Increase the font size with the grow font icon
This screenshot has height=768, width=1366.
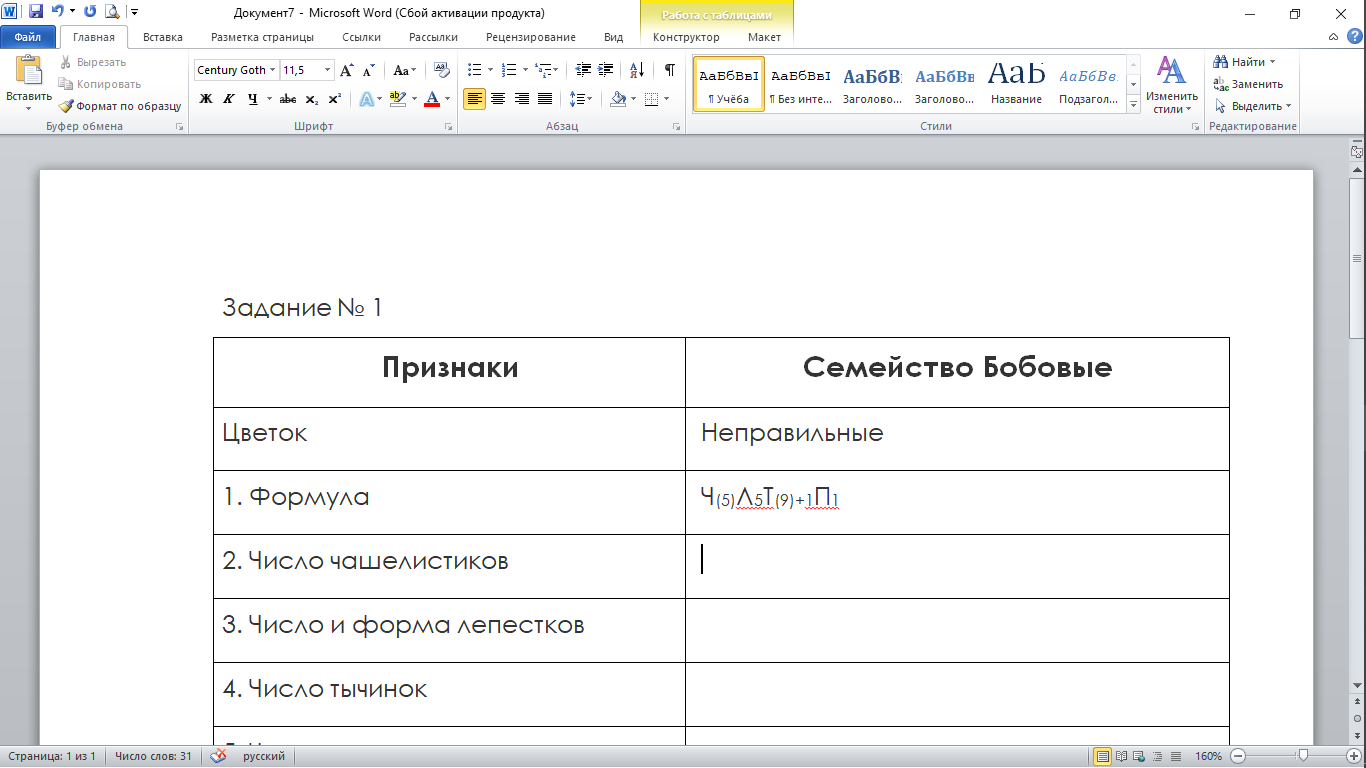coord(346,70)
